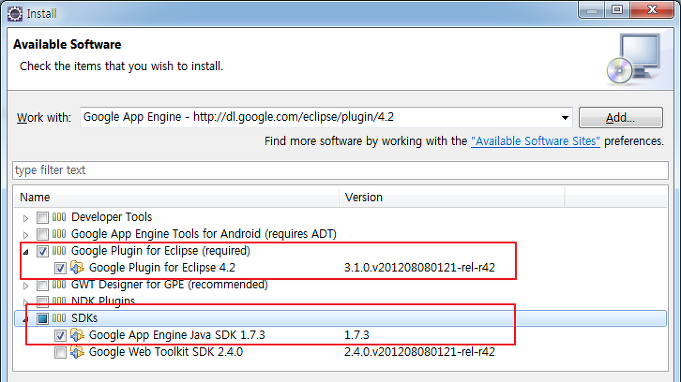
Task: Uncheck Google Plugin for Eclipse (required) checkbox
Action: pyautogui.click(x=42, y=251)
